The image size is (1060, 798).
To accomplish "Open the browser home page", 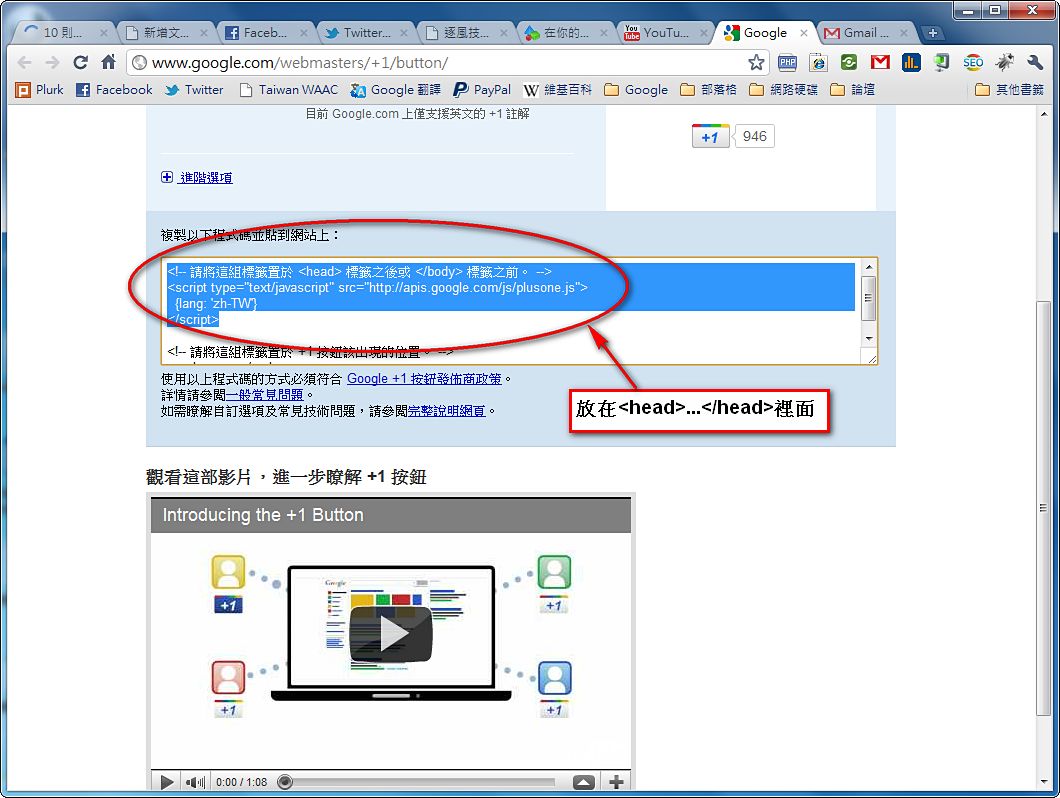I will tap(109, 62).
